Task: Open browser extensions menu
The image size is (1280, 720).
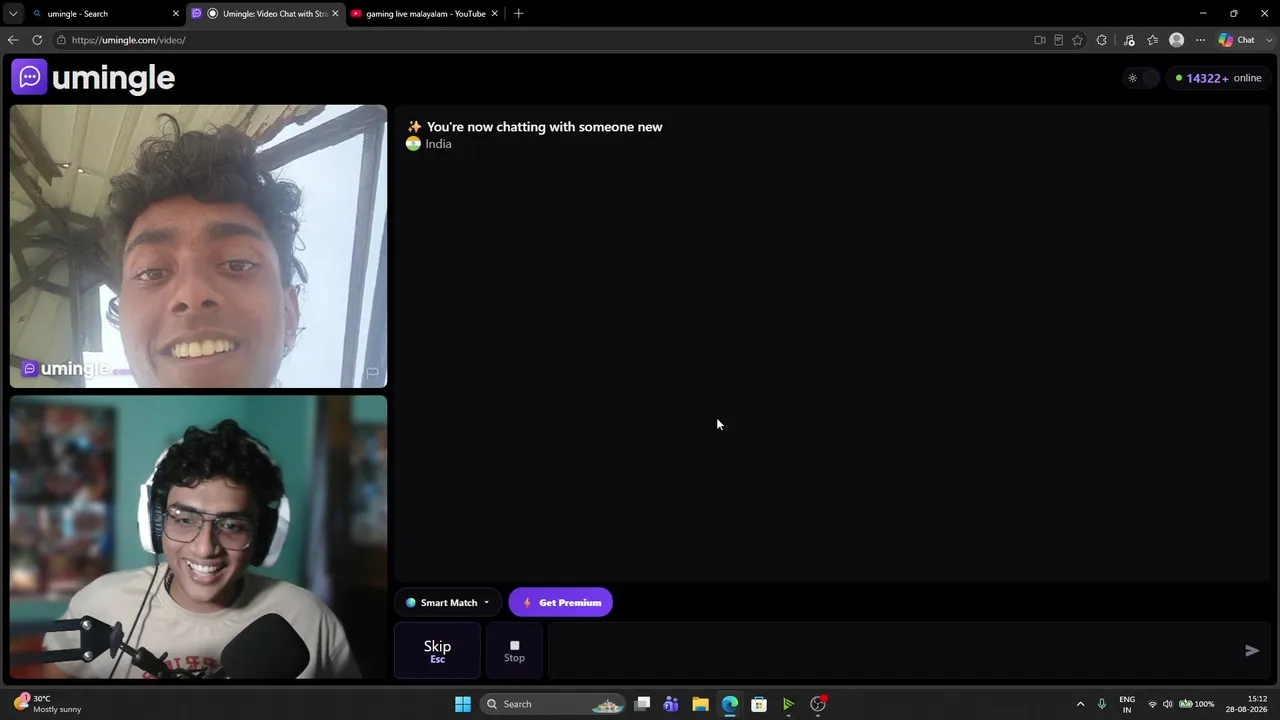Action: [1102, 40]
